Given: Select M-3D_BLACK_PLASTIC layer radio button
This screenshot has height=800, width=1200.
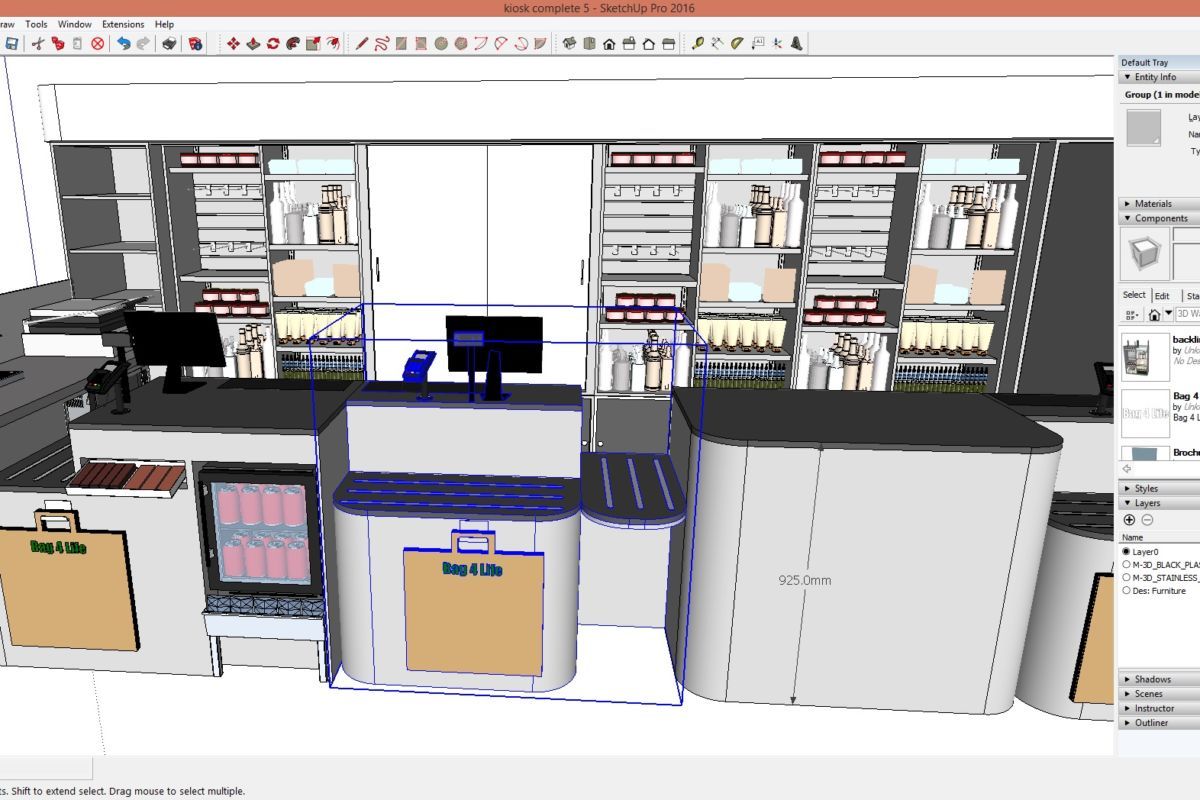Looking at the screenshot, I should click(x=1127, y=565).
